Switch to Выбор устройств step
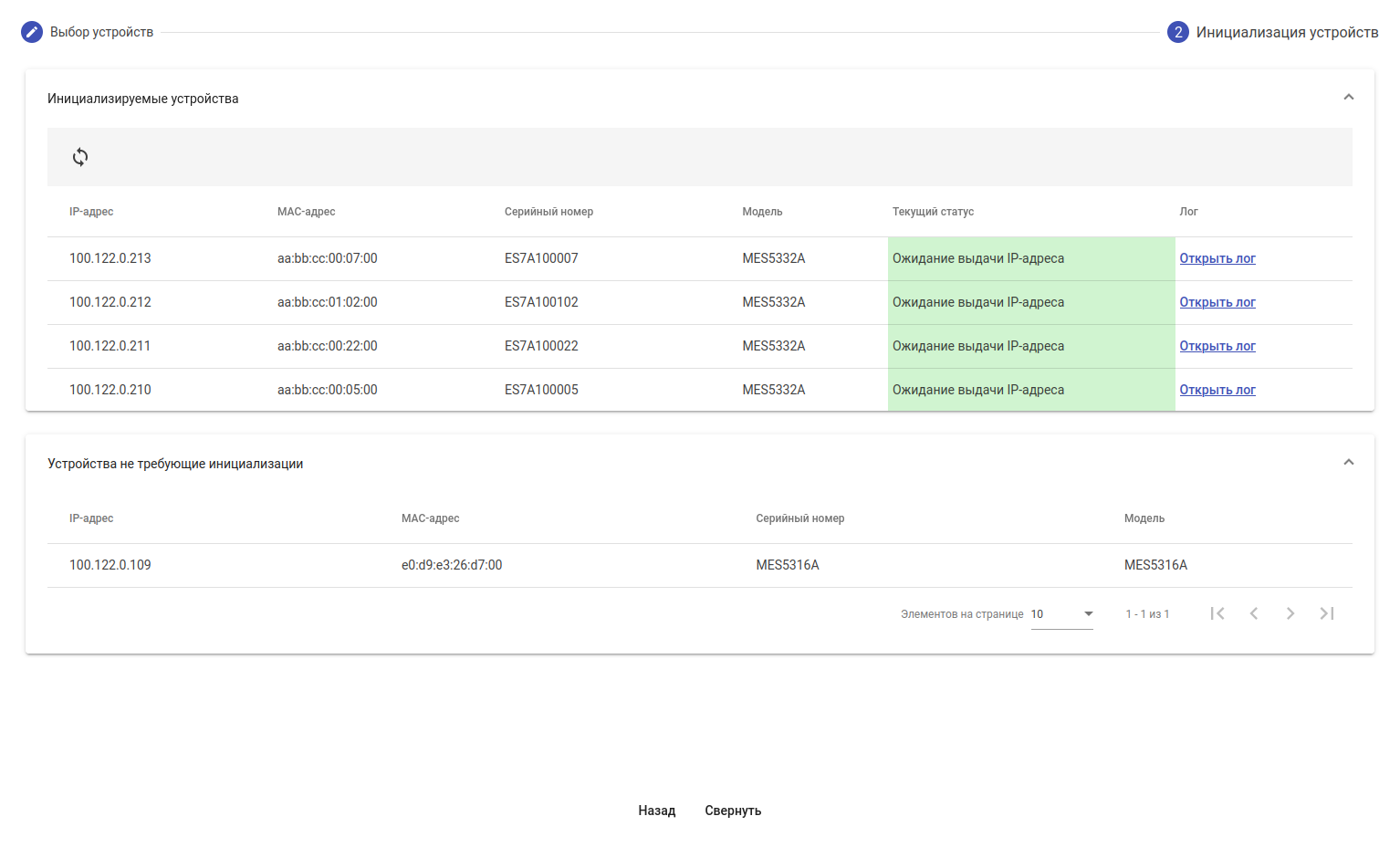Viewport: 1400px width, 858px height. click(101, 32)
